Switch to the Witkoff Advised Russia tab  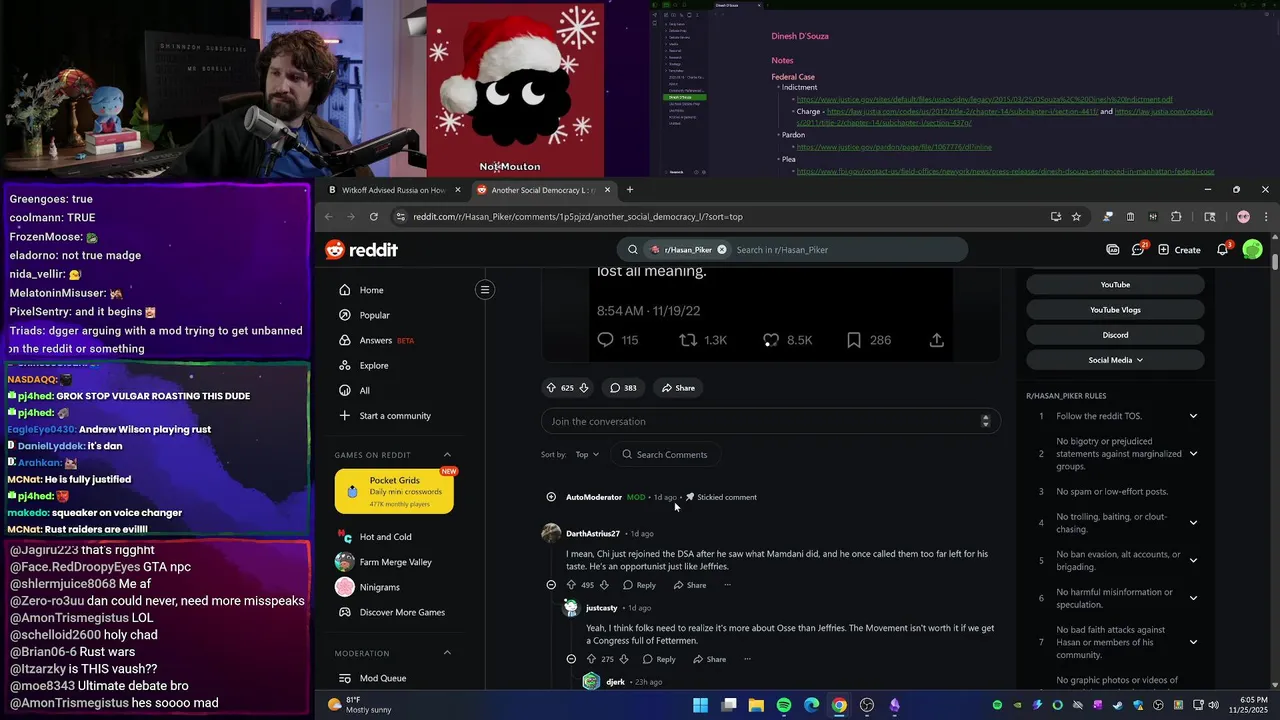(x=393, y=190)
